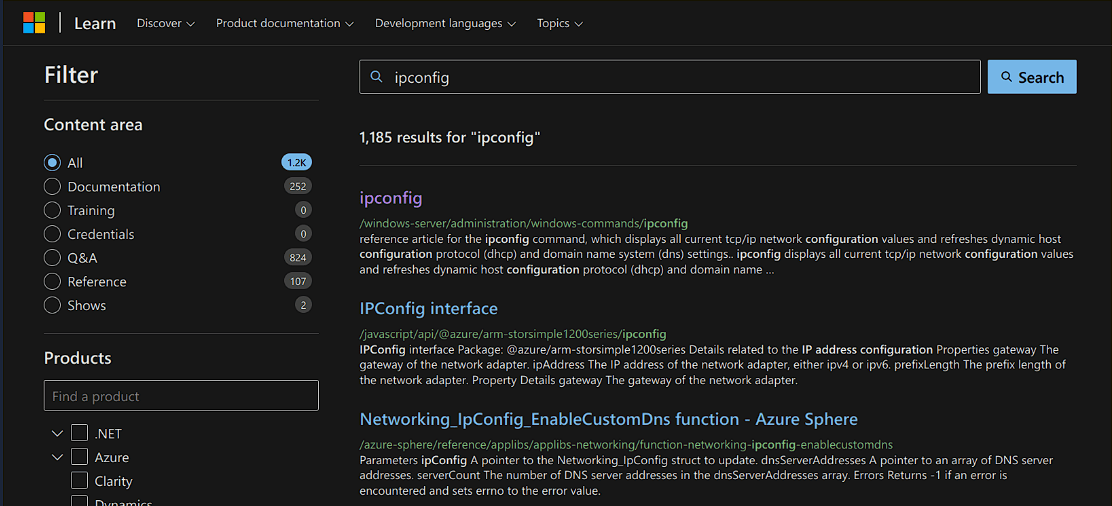1112x506 pixels.
Task: Select the Training radio button
Action: point(52,210)
